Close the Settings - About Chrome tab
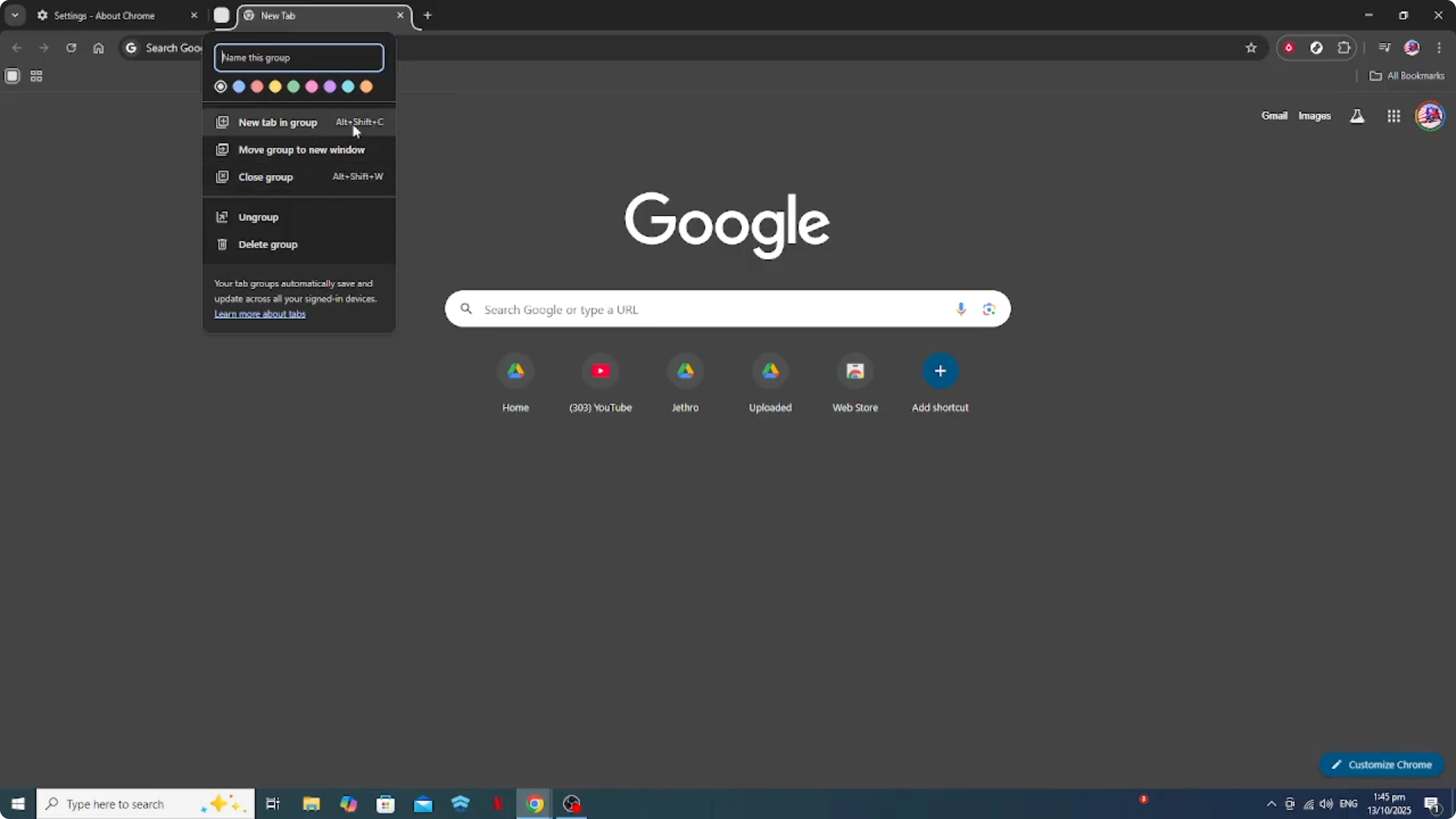This screenshot has width=1456, height=819. pos(194,15)
